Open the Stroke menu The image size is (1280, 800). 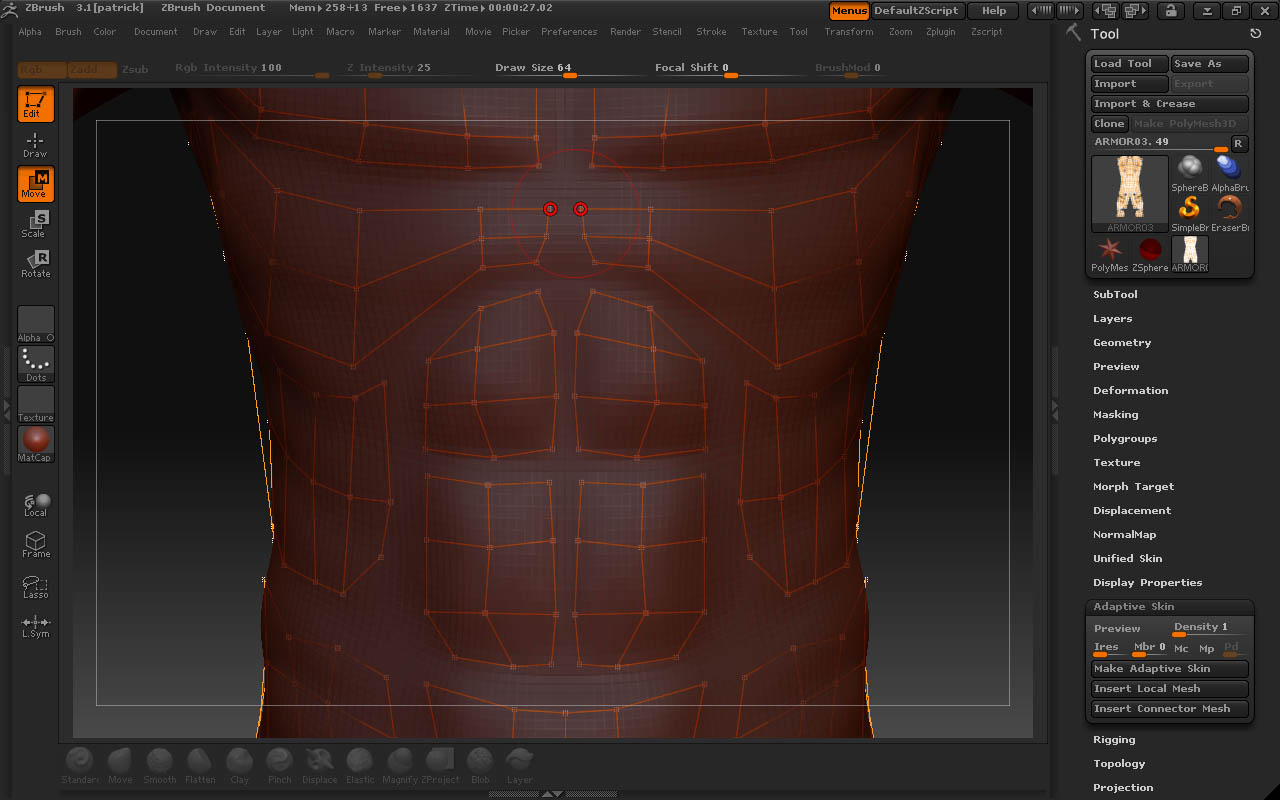click(712, 32)
